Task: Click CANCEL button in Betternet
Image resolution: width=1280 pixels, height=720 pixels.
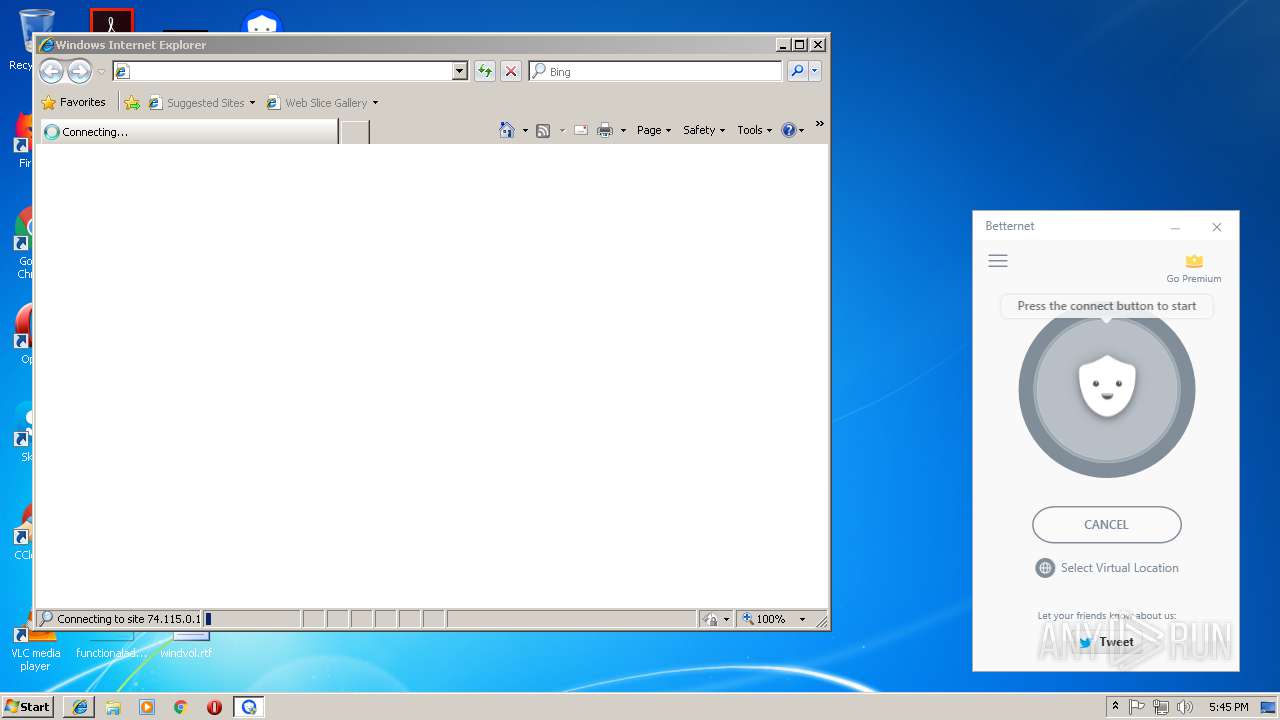Action: click(1107, 524)
